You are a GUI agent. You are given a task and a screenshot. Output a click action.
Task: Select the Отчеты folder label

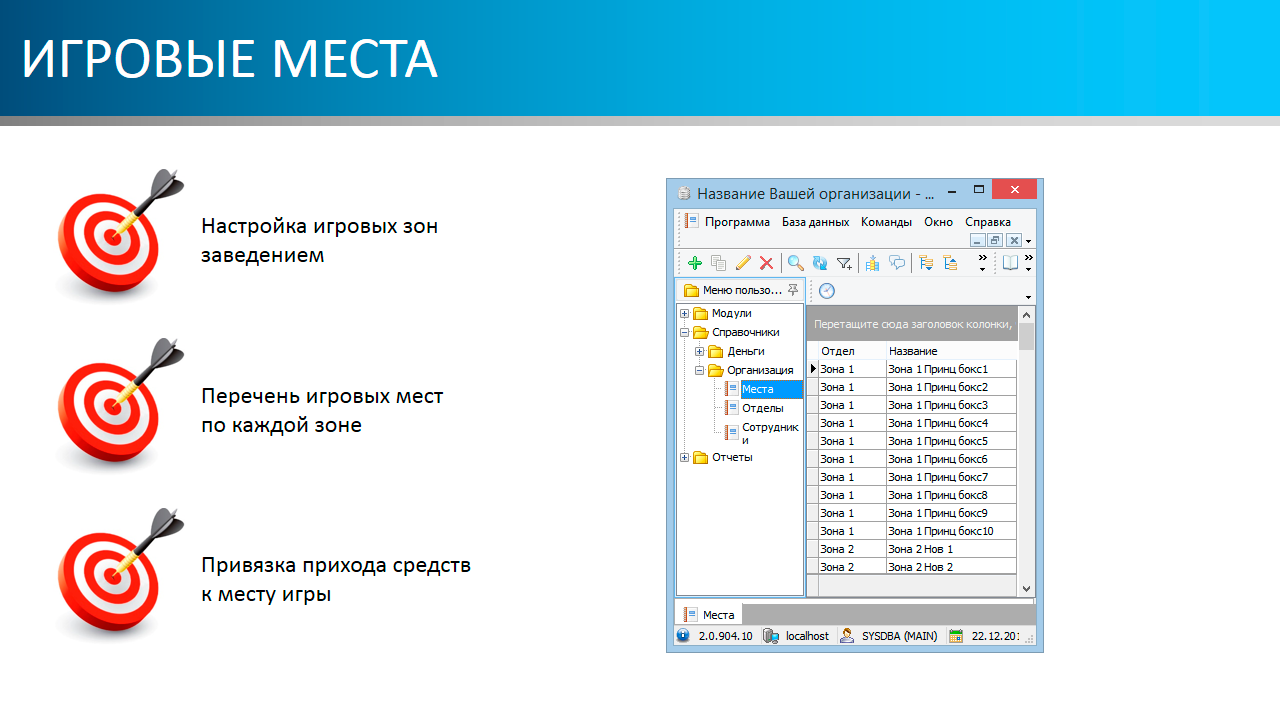click(x=732, y=457)
